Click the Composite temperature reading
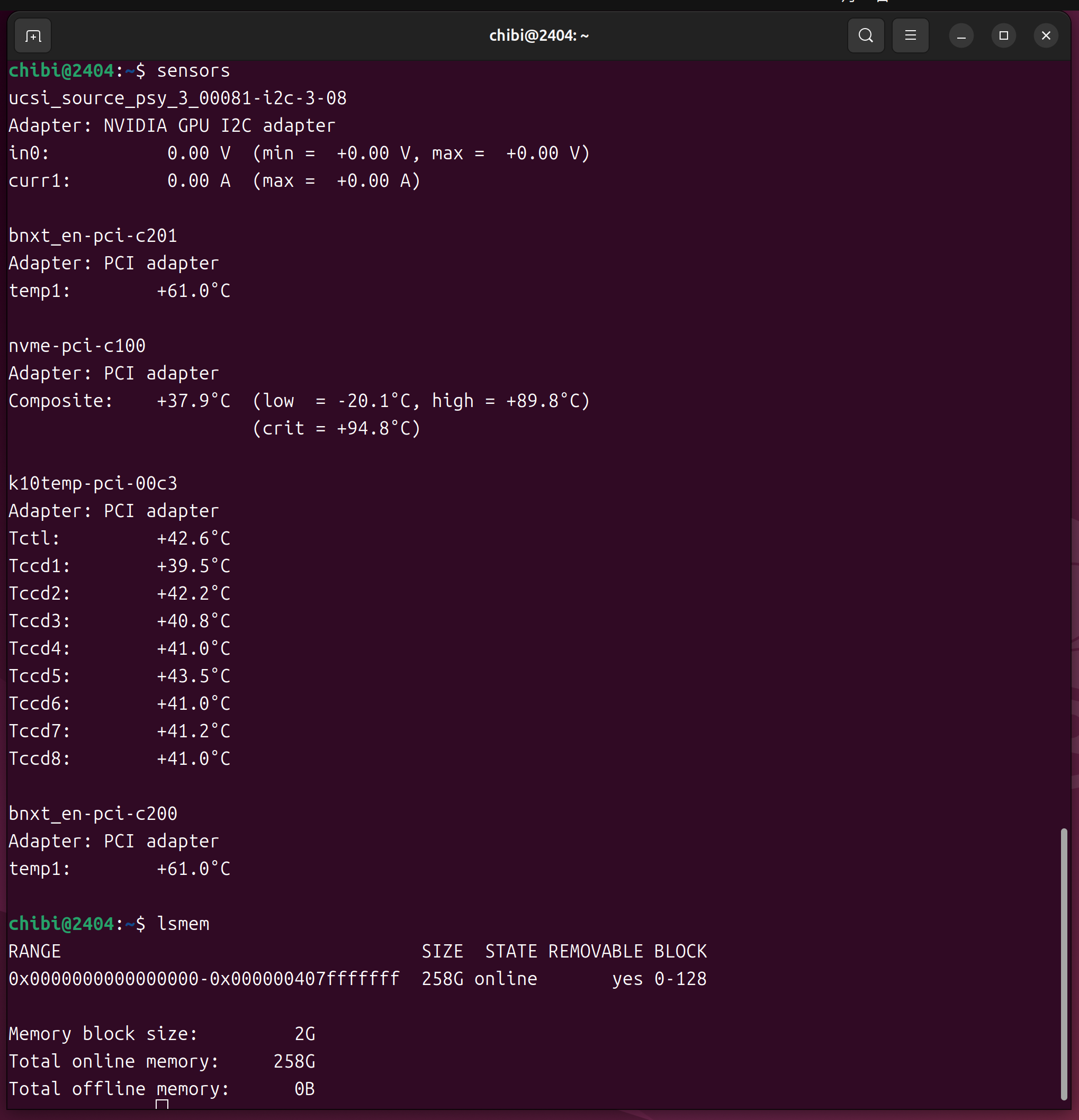The width and height of the screenshot is (1079, 1120). [x=193, y=401]
